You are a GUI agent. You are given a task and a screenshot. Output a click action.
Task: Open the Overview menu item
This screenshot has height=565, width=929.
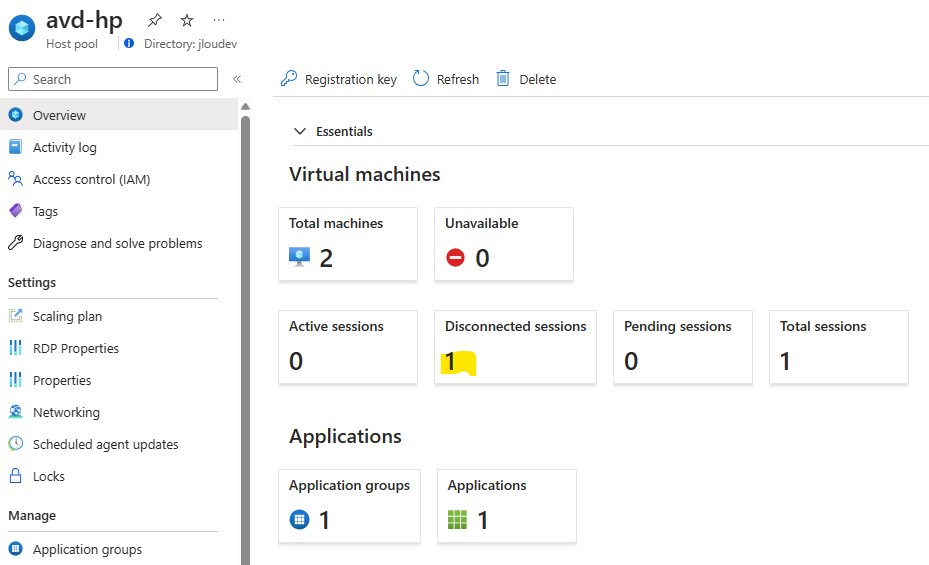coord(119,114)
